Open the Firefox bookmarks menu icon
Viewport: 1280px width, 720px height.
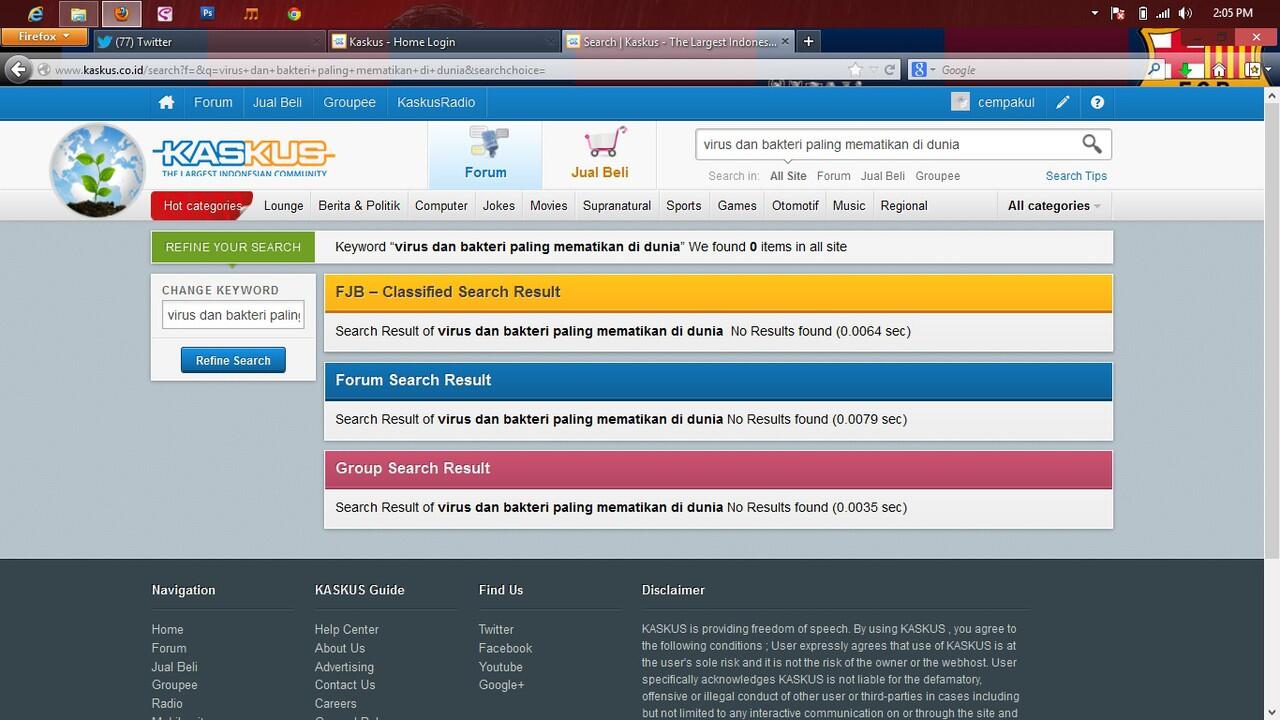click(x=1253, y=70)
